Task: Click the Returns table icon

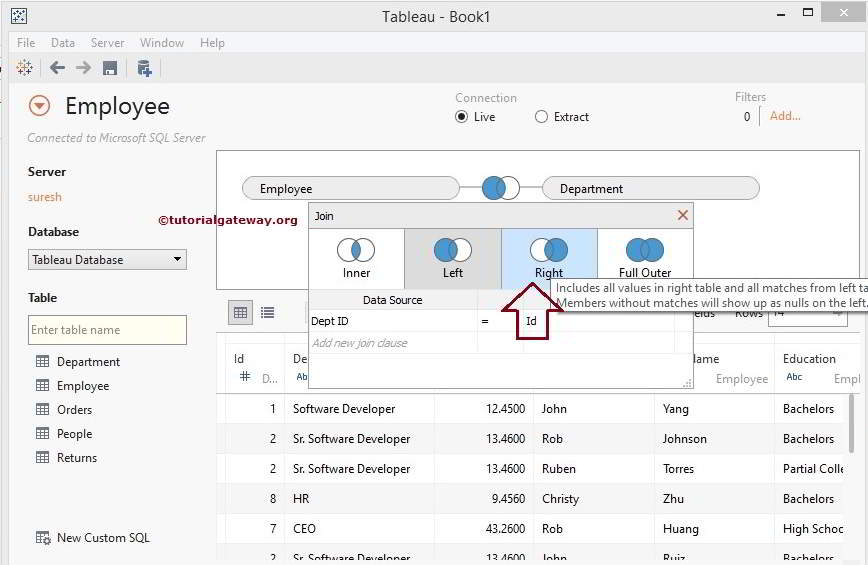Action: (x=43, y=457)
